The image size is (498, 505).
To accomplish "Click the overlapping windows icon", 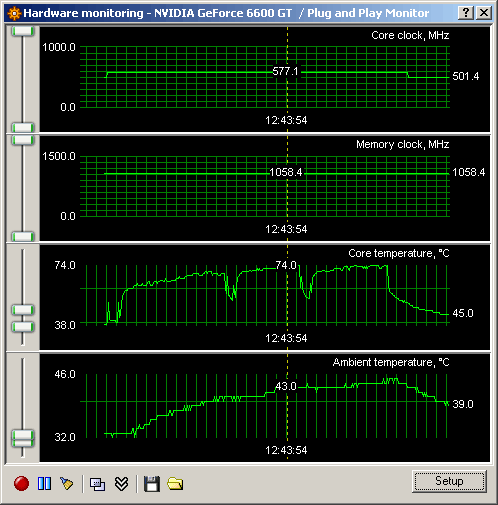I will (97, 484).
